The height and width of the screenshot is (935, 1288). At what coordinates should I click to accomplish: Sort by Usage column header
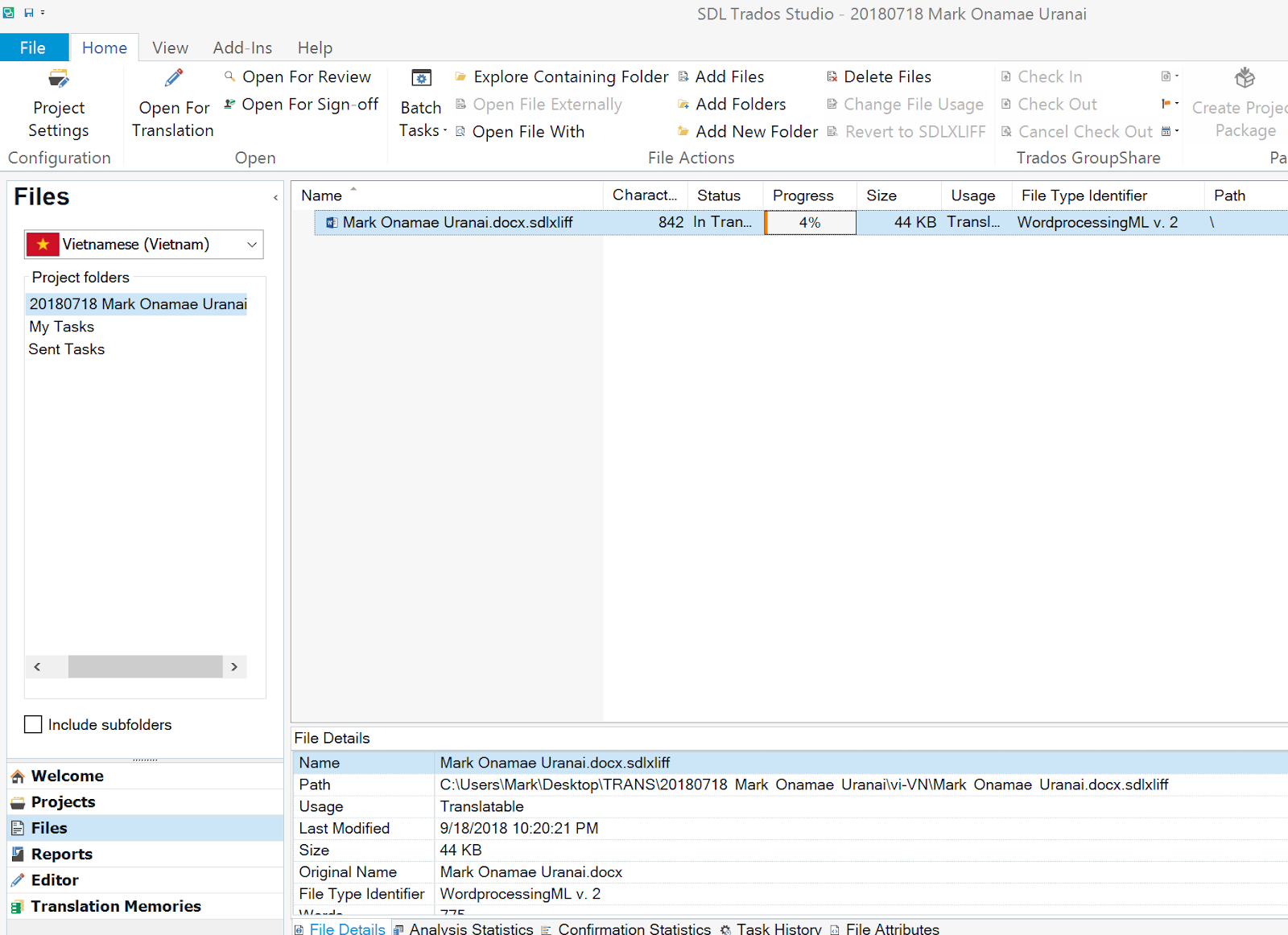tap(976, 196)
